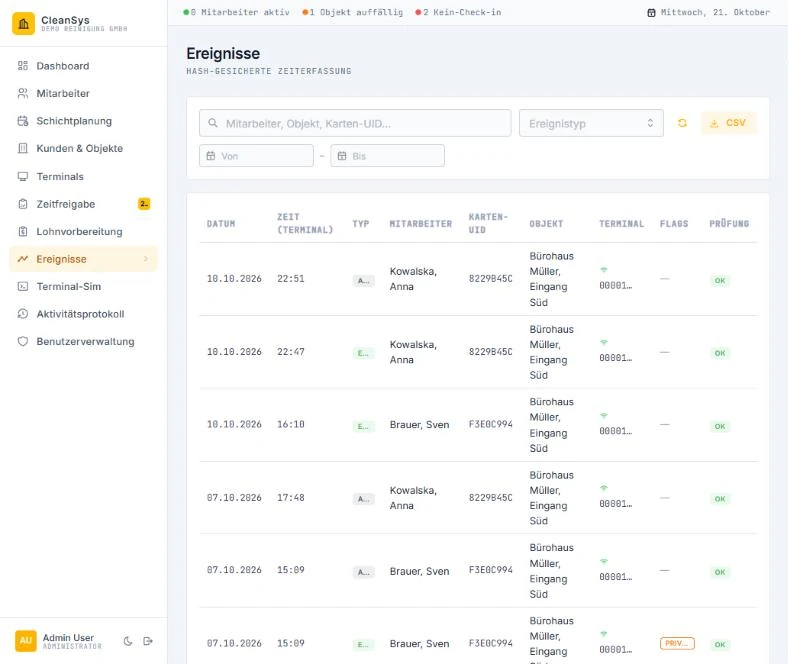This screenshot has width=788, height=664.
Task: Click the search magnifier icon
Action: (x=213, y=123)
